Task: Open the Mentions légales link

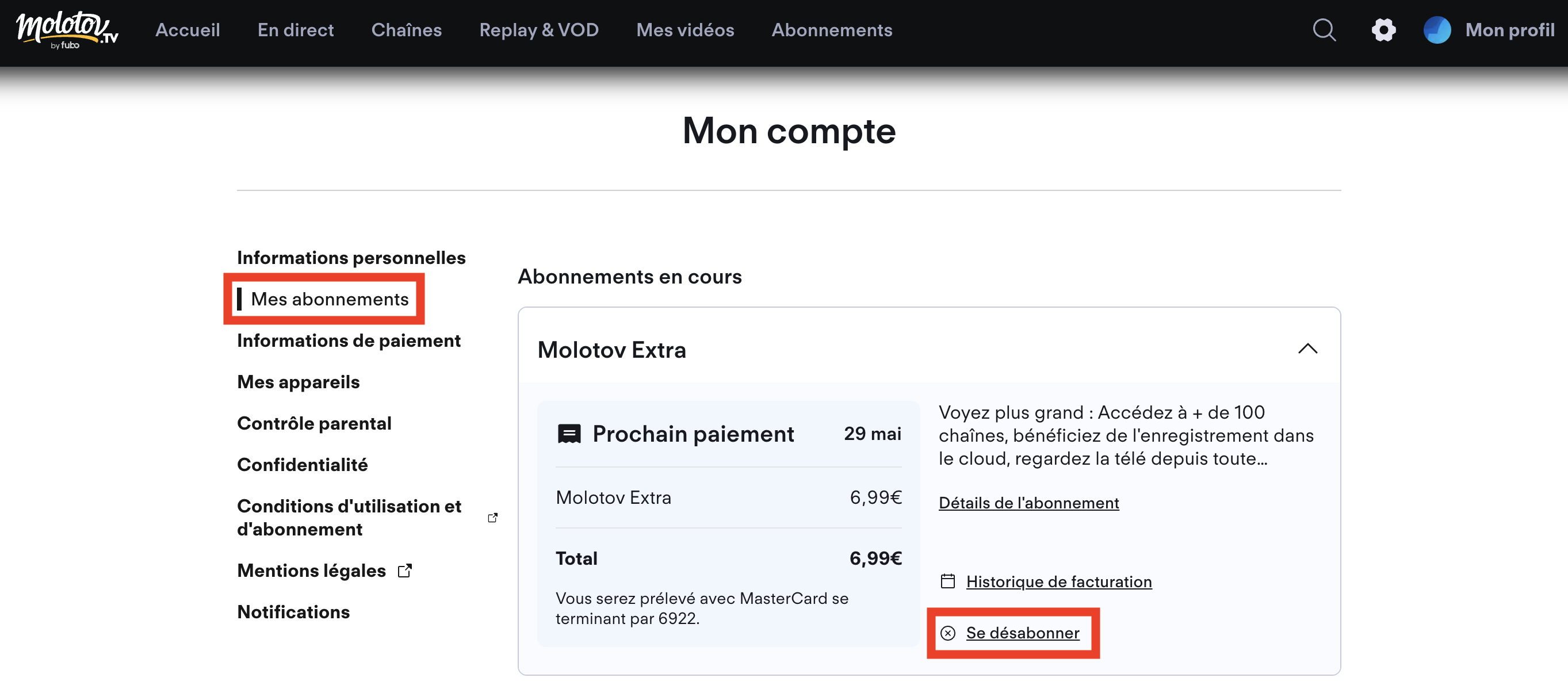Action: tap(312, 571)
